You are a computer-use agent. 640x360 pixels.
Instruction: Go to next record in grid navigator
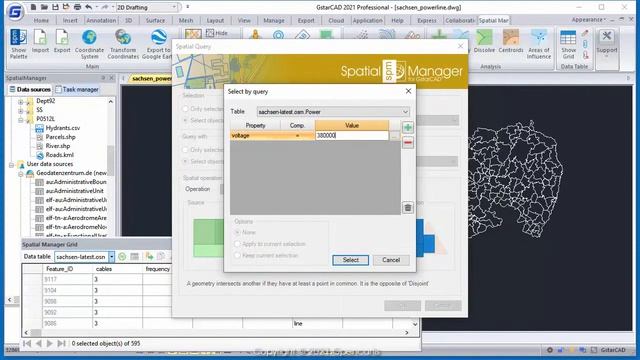point(50,344)
